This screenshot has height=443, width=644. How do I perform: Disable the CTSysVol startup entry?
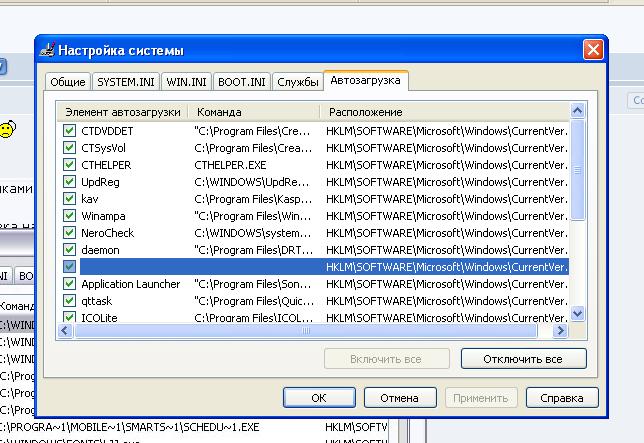coord(69,148)
